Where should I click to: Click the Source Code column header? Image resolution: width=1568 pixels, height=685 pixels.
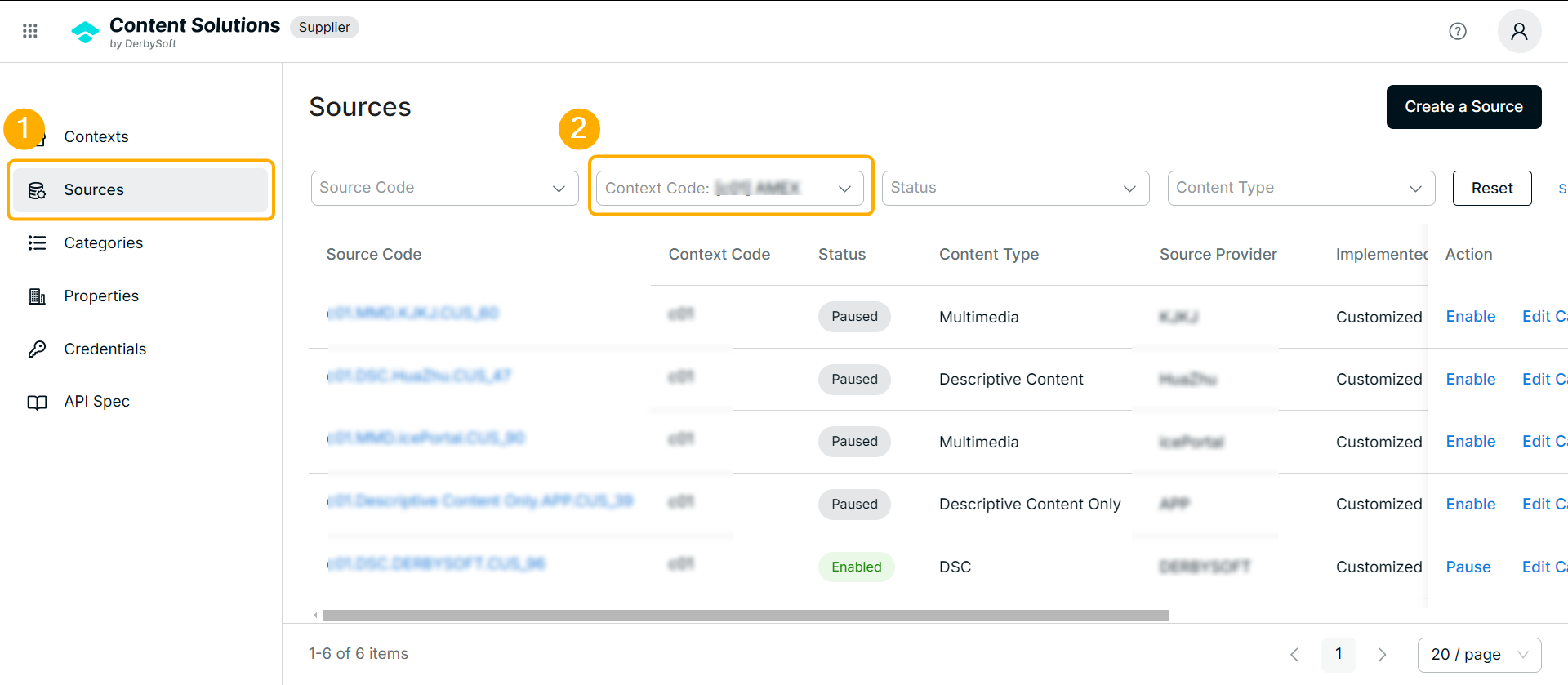coord(374,254)
